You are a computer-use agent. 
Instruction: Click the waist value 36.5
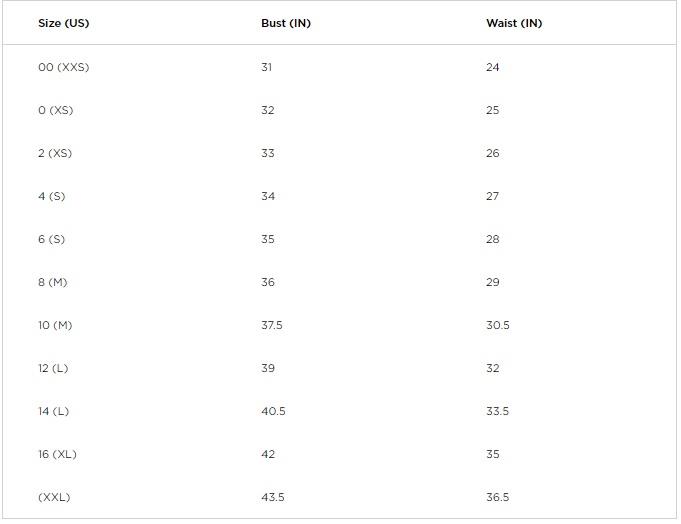[497, 497]
